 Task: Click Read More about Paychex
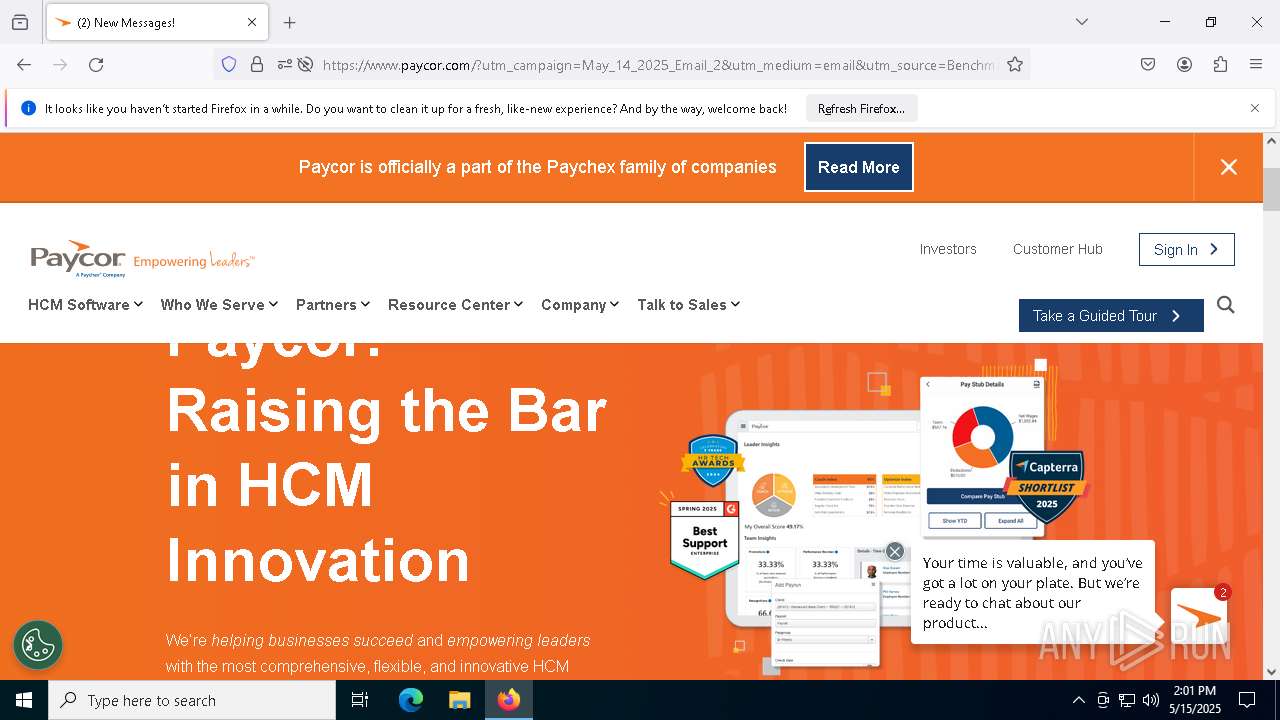coord(858,167)
